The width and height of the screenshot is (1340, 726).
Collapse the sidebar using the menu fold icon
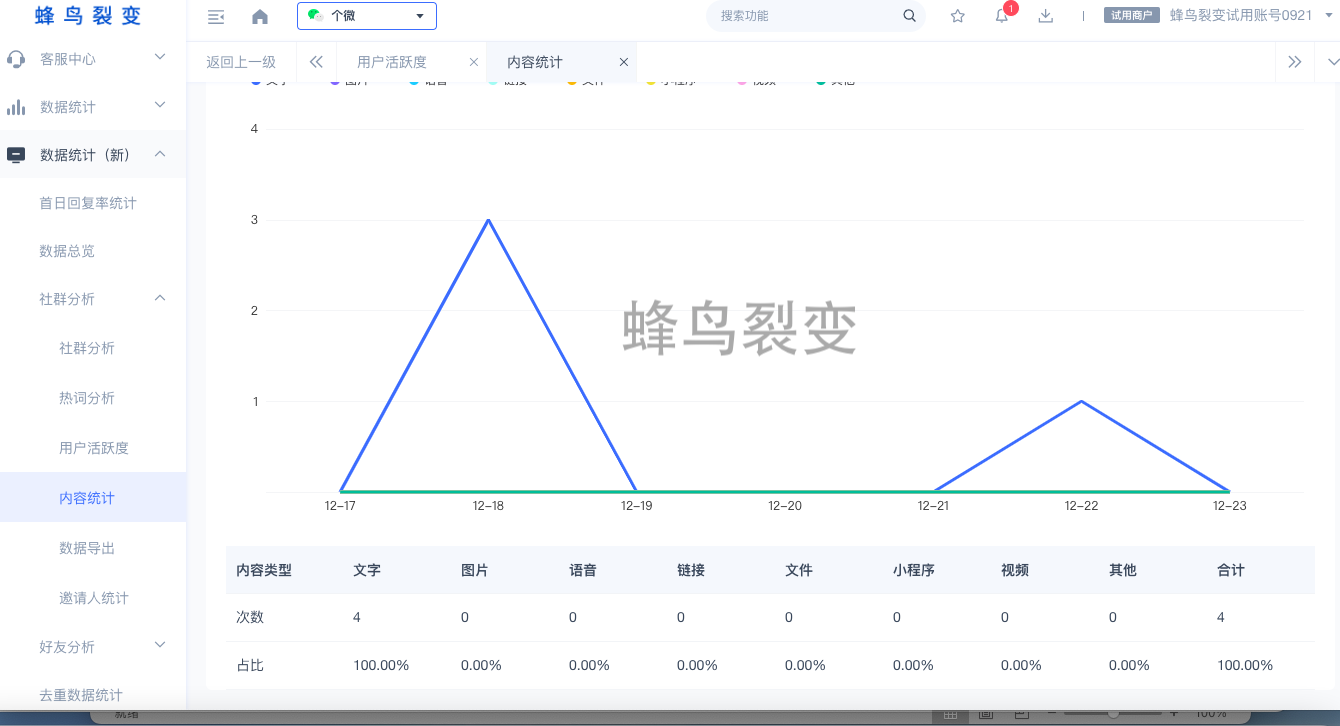pos(215,16)
